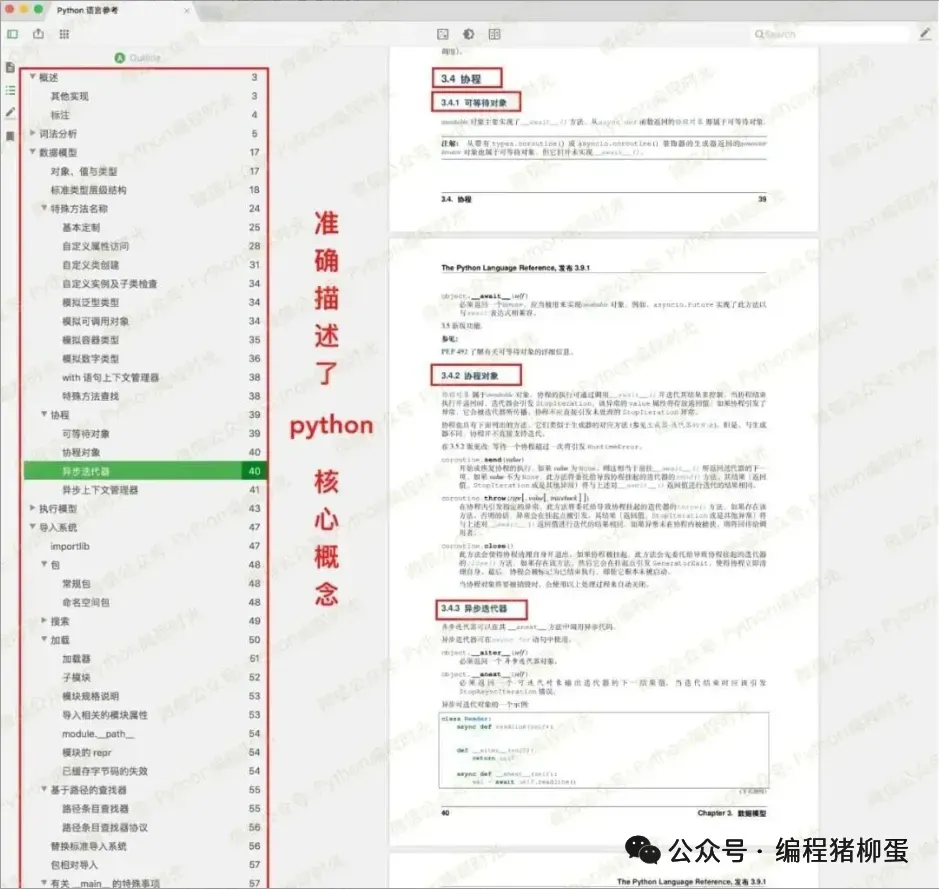Select 特殊方法查找 outline entry
This screenshot has height=889, width=939.
point(90,396)
